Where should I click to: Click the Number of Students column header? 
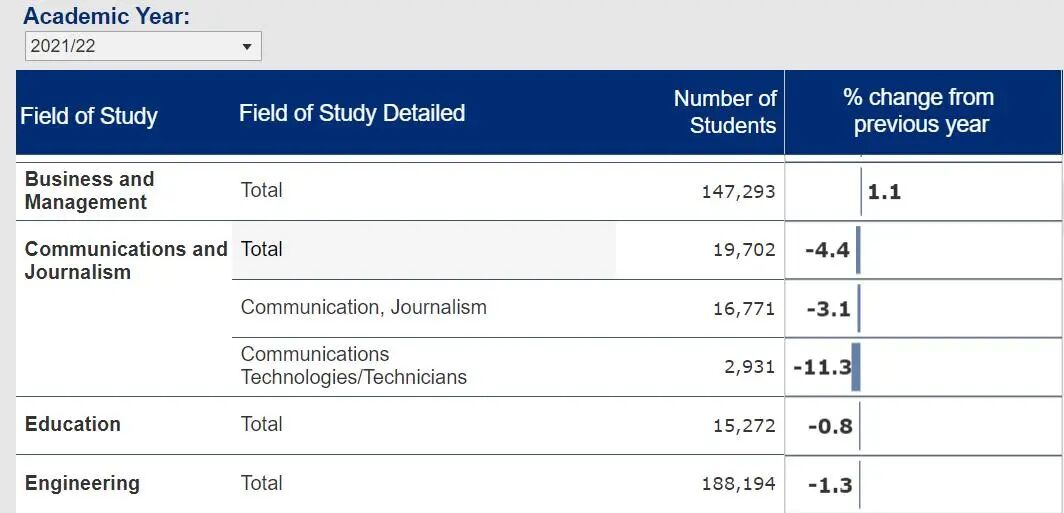(x=725, y=112)
